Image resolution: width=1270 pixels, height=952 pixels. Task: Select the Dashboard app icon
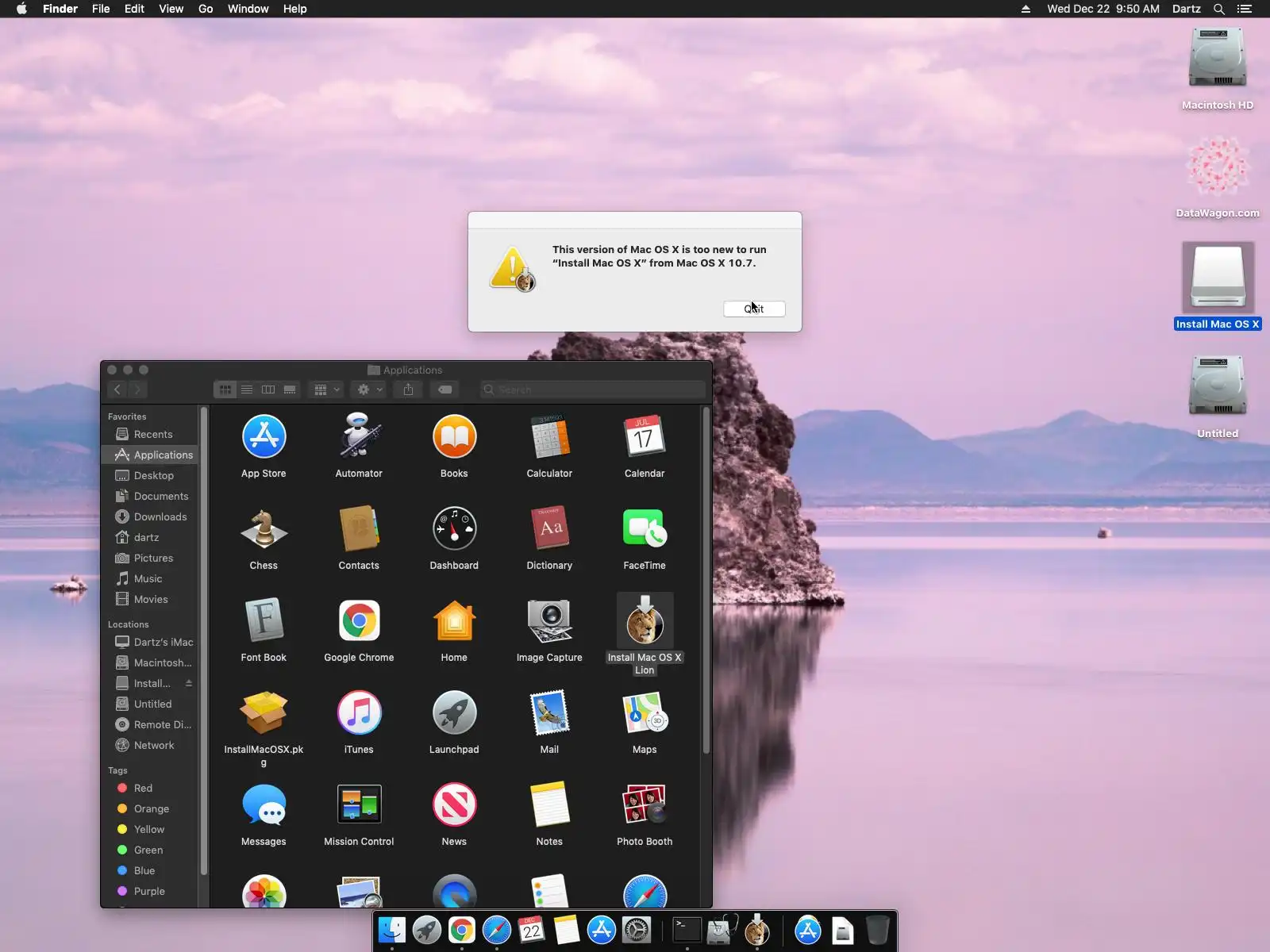(x=454, y=528)
